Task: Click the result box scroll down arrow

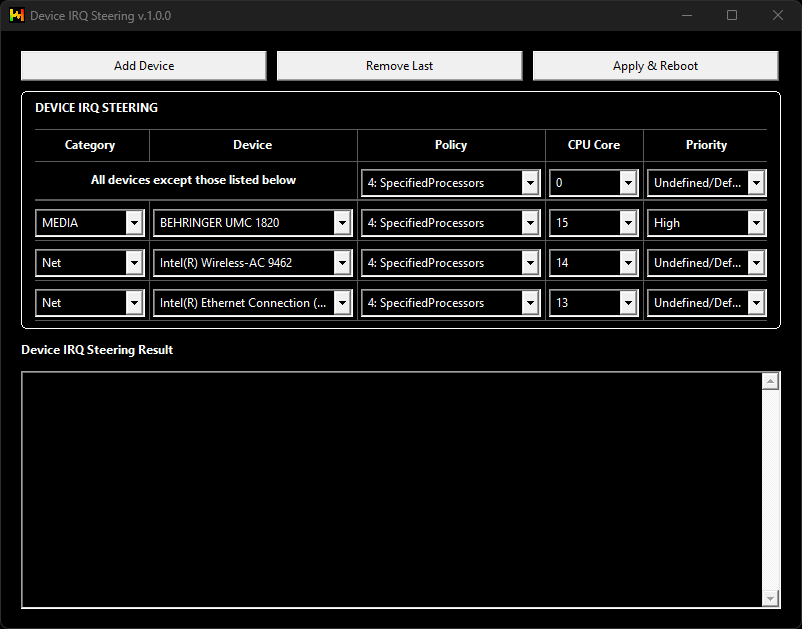Action: tap(770, 598)
